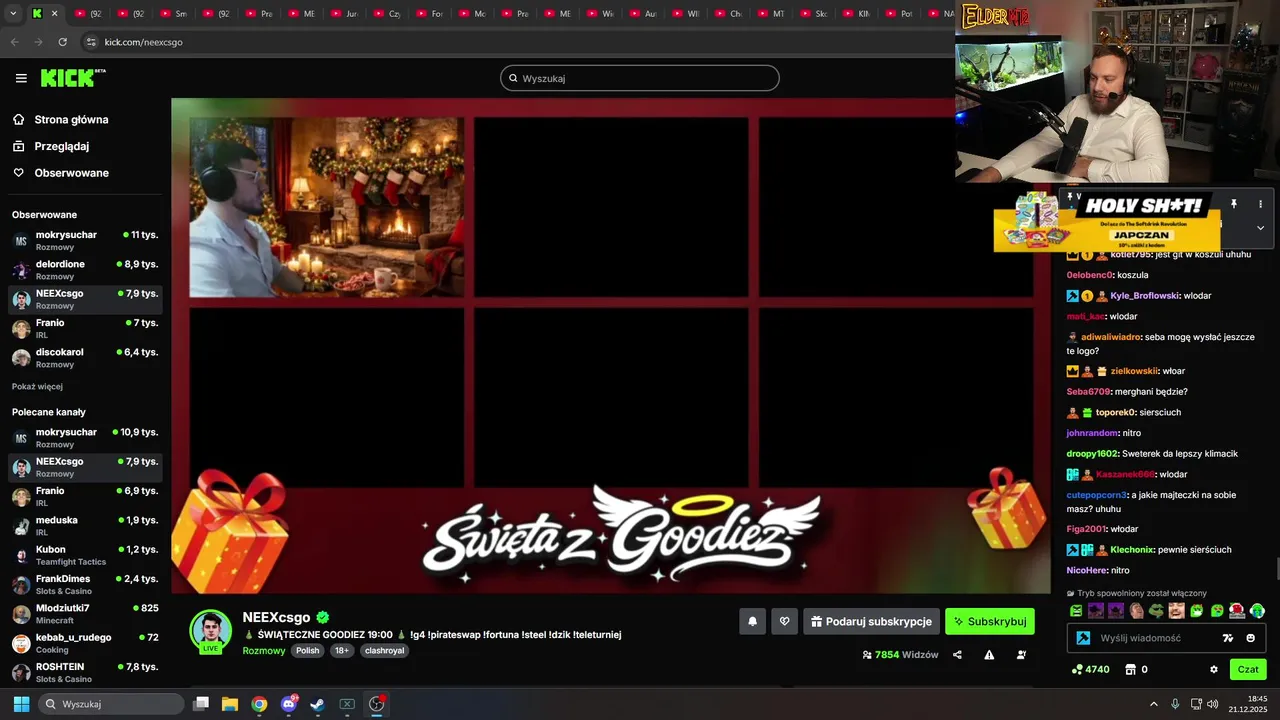Viewport: 1280px width, 720px height.
Task: Go to Strona główna
Action: click(71, 119)
